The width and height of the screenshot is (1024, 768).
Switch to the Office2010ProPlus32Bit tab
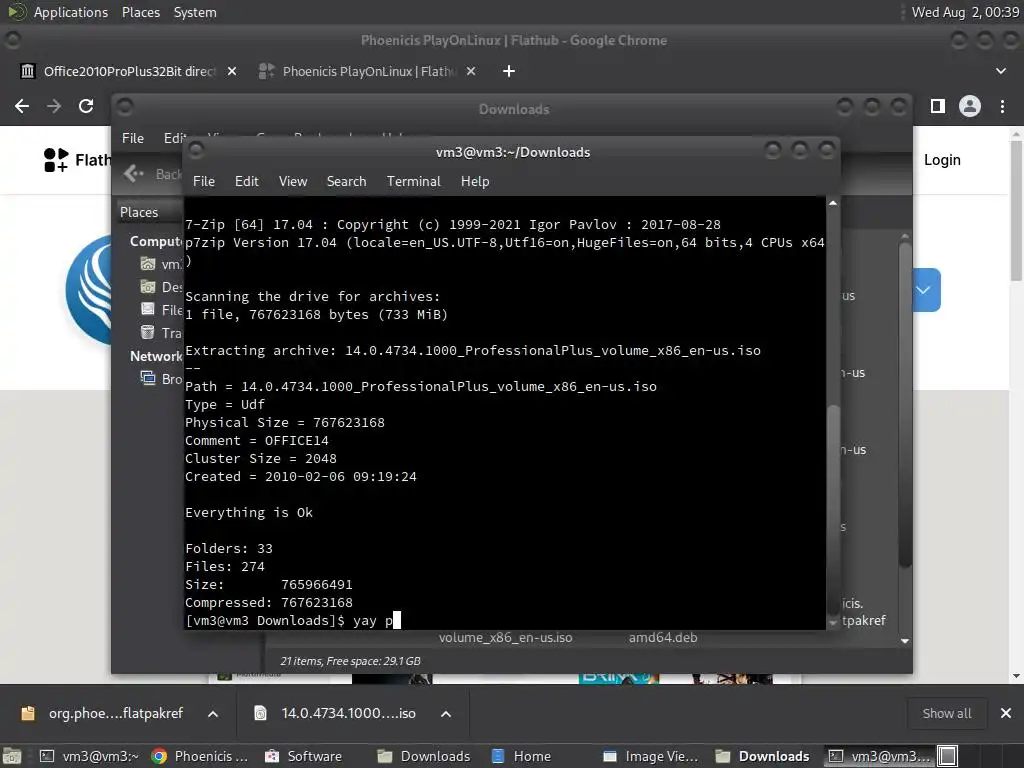pos(129,71)
